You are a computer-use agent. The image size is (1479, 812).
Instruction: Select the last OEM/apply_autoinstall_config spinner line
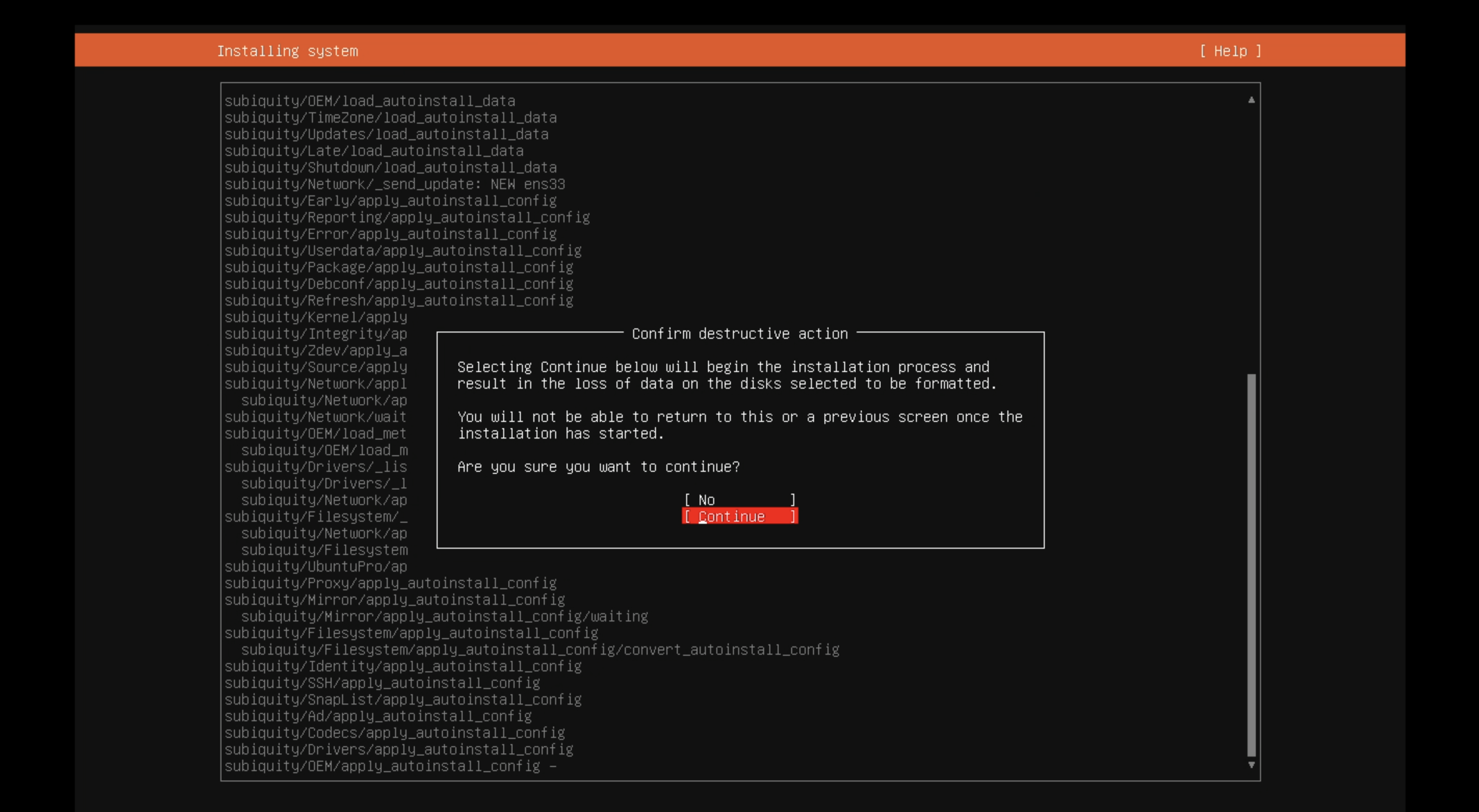[389, 766]
